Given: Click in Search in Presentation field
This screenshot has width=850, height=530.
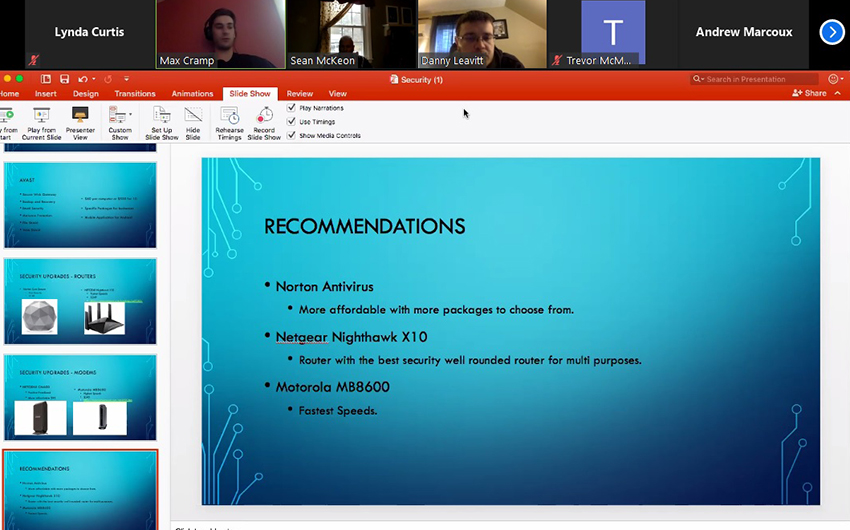Looking at the screenshot, I should tap(754, 79).
